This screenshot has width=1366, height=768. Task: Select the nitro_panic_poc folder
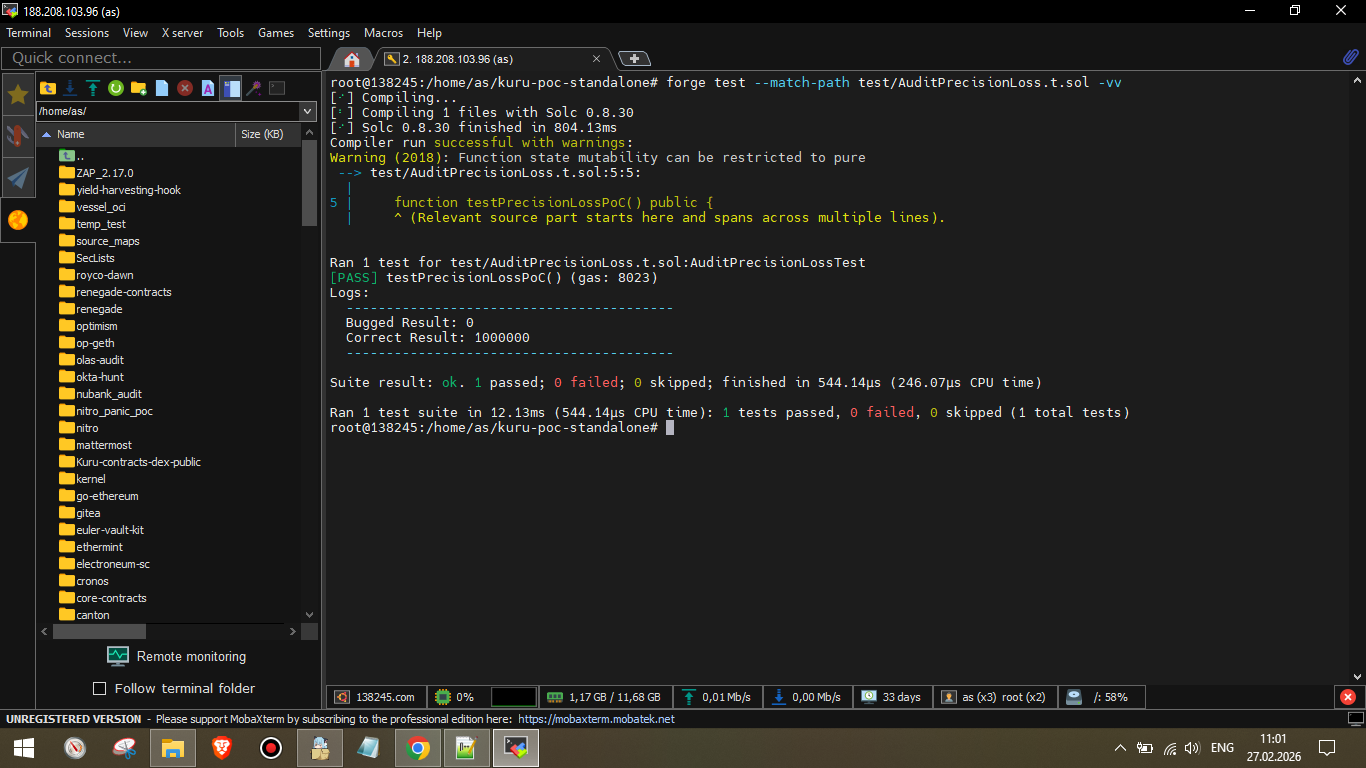[x=106, y=411]
